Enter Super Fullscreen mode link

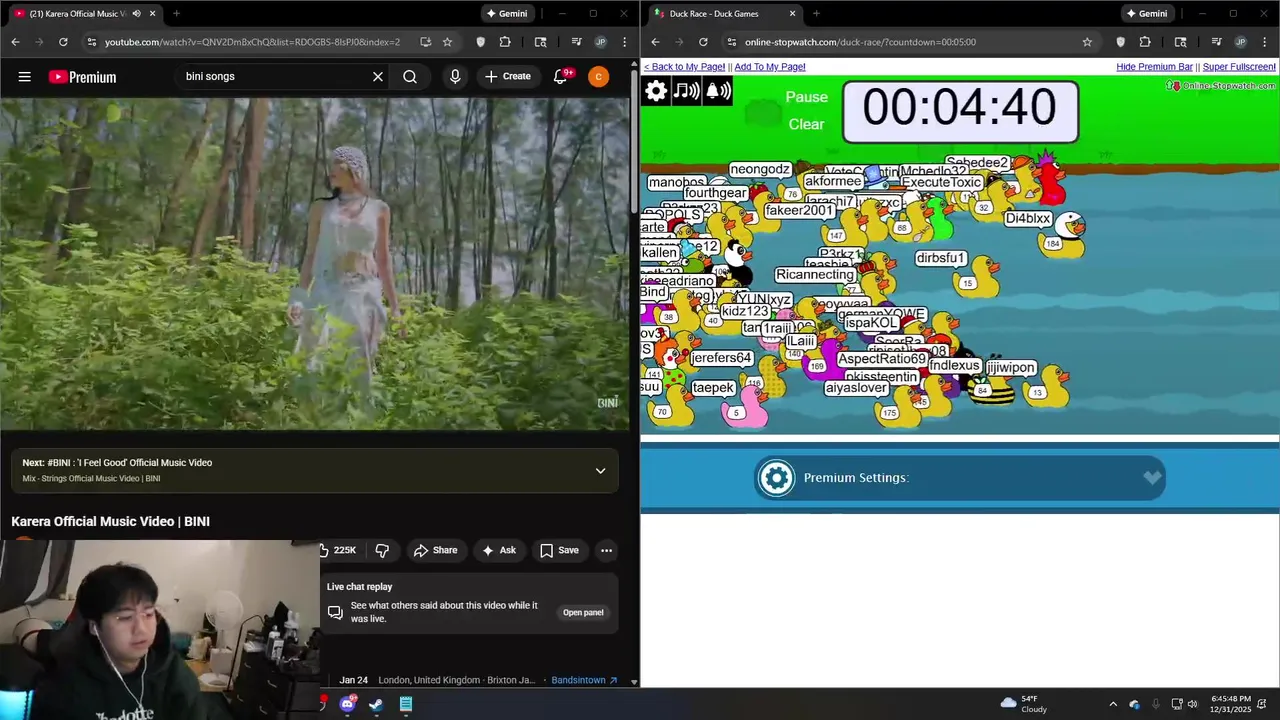point(1239,67)
